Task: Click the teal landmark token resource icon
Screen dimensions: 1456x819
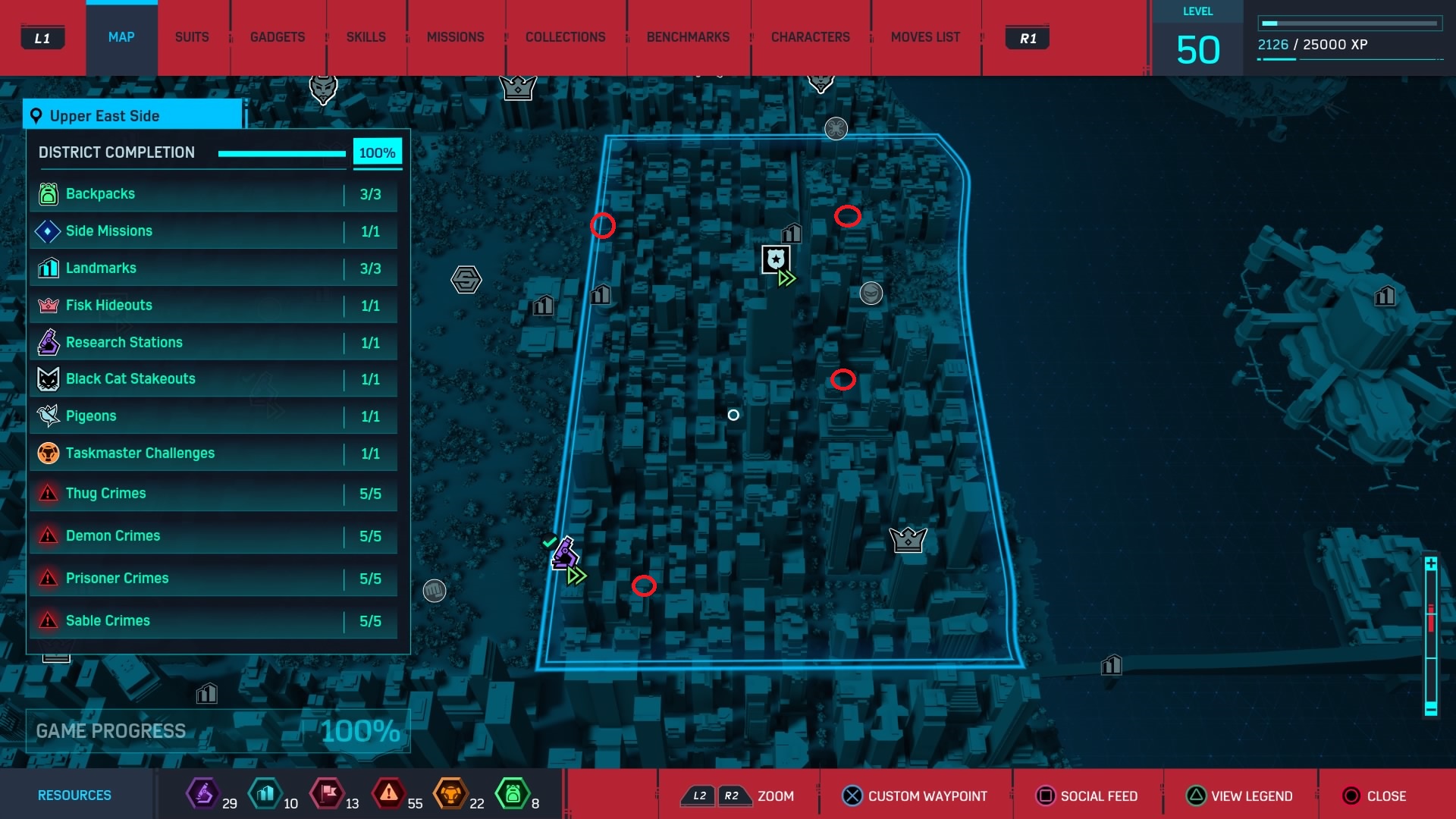Action: point(265,794)
